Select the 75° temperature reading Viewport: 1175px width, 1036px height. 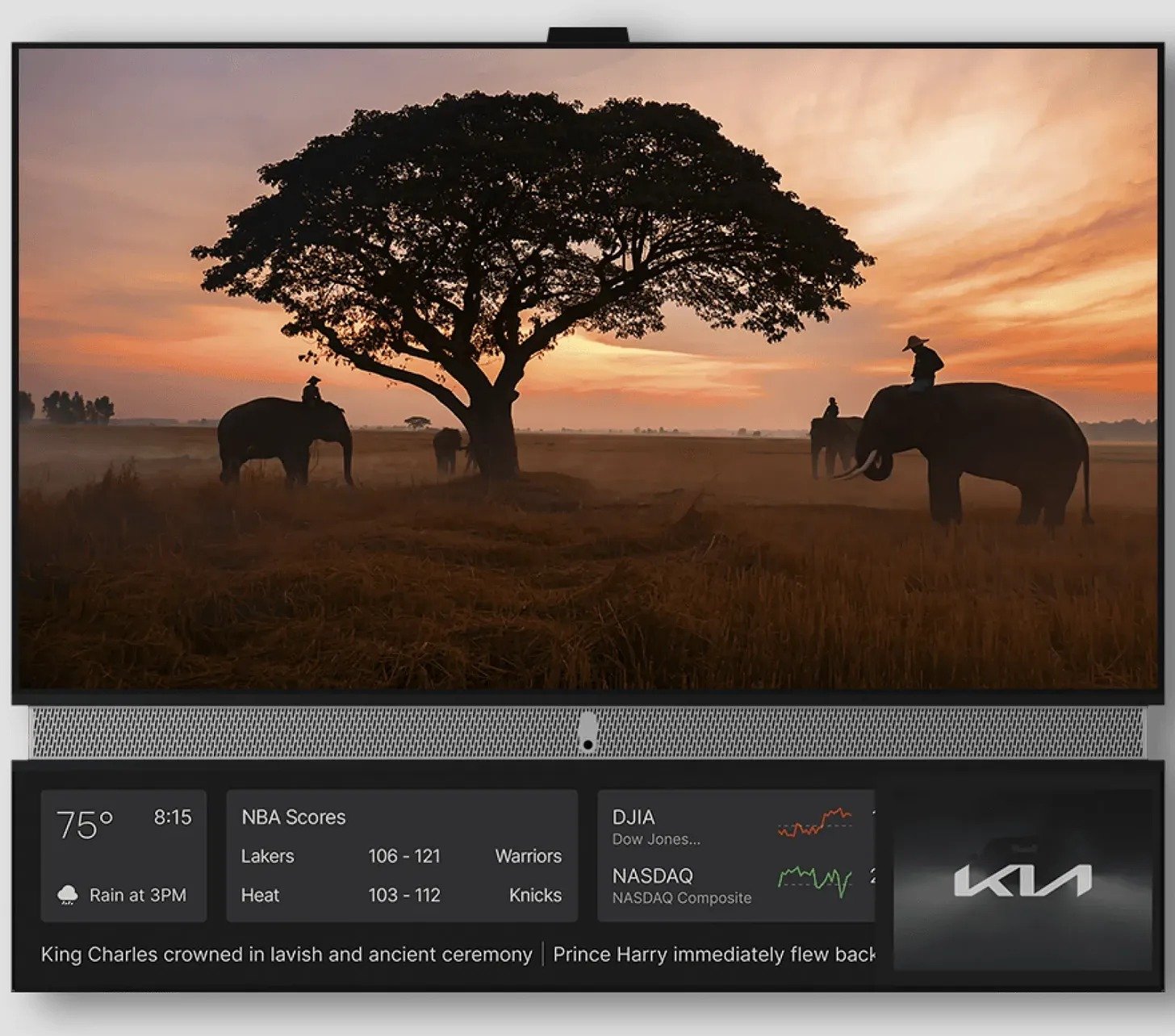tap(85, 825)
